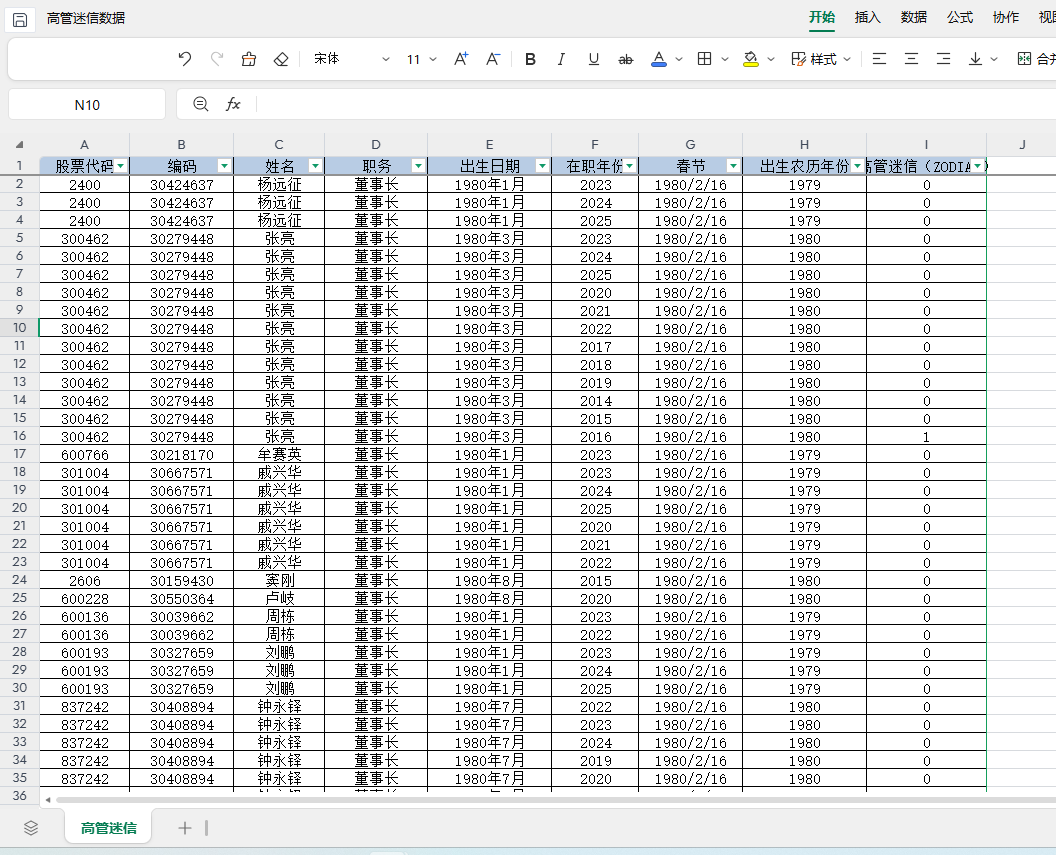Click the redo arrow icon
The image size is (1056, 855).
click(x=216, y=59)
